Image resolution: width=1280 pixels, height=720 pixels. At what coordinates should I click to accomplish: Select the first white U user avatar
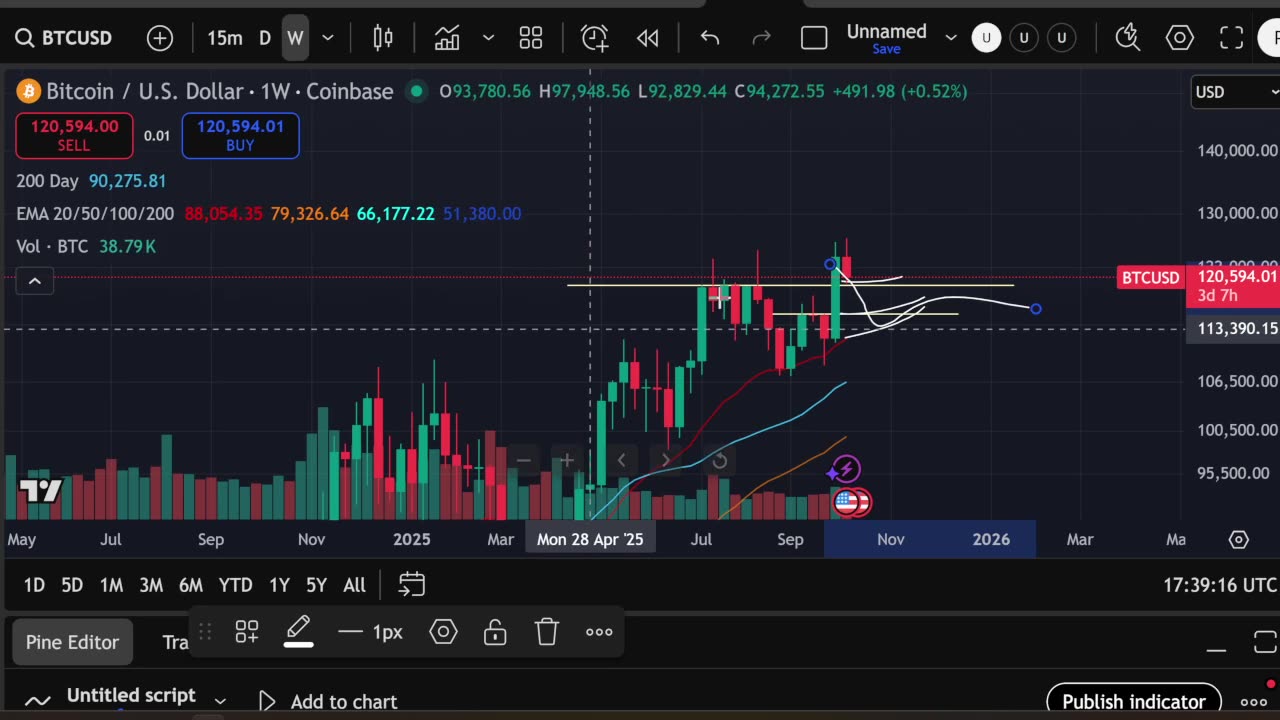click(986, 38)
